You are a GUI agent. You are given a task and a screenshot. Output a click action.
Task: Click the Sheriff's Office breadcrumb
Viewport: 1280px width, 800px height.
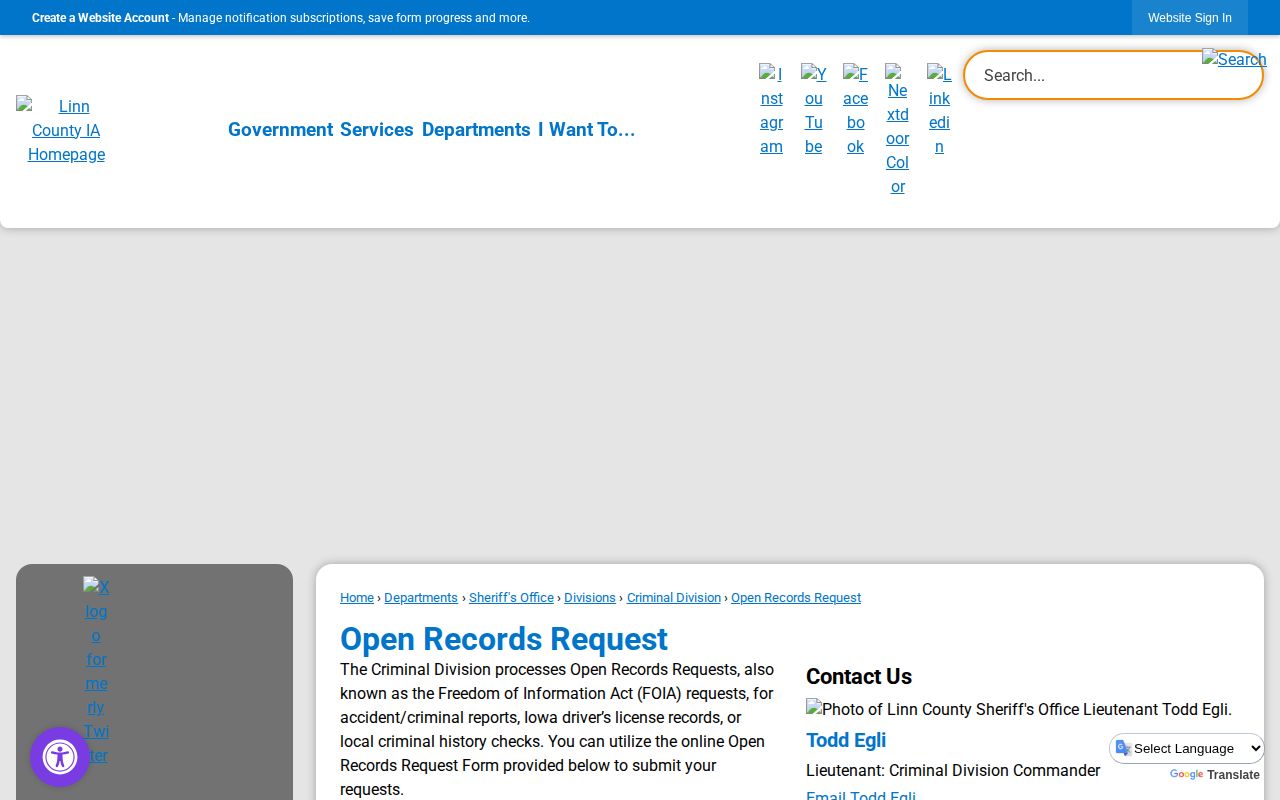pos(511,597)
